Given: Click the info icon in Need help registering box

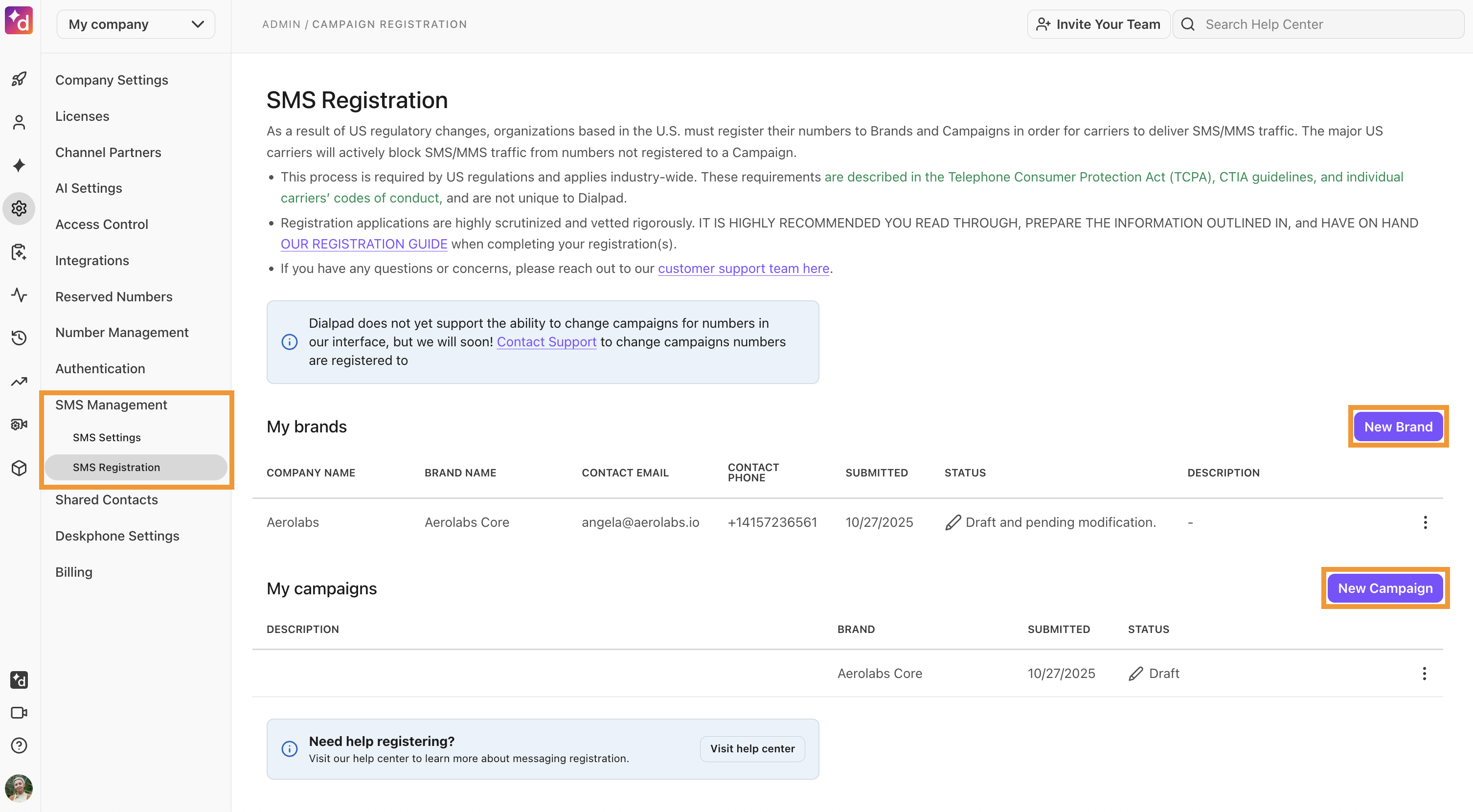Looking at the screenshot, I should click(x=289, y=748).
